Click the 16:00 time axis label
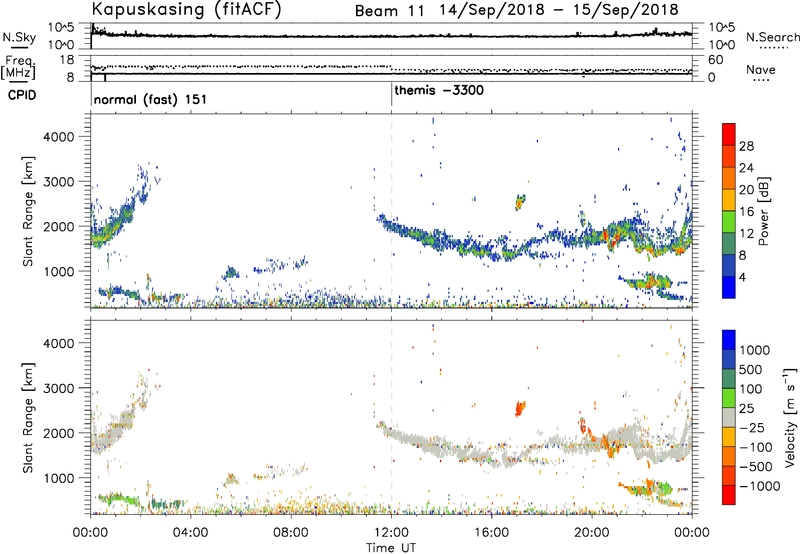Viewport: 800px width, 554px height. 491,533
